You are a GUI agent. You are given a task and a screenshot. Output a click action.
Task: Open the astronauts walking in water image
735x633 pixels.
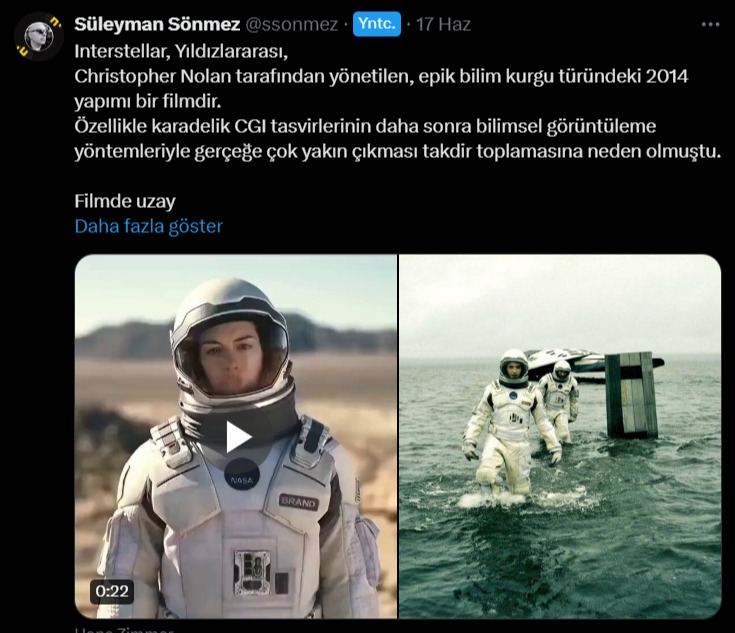pos(560,436)
